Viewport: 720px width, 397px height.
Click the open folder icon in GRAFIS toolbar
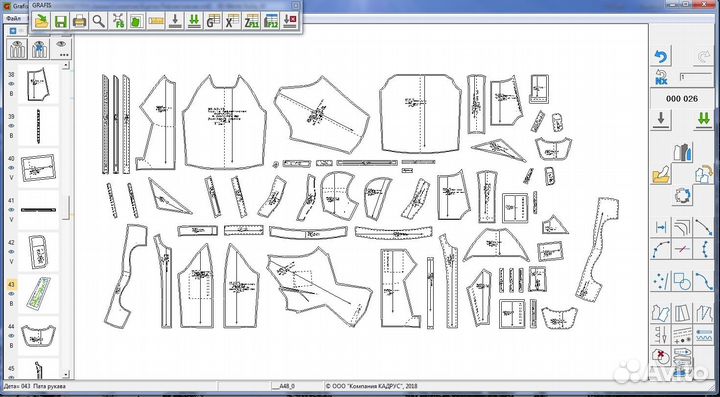tap(41, 21)
